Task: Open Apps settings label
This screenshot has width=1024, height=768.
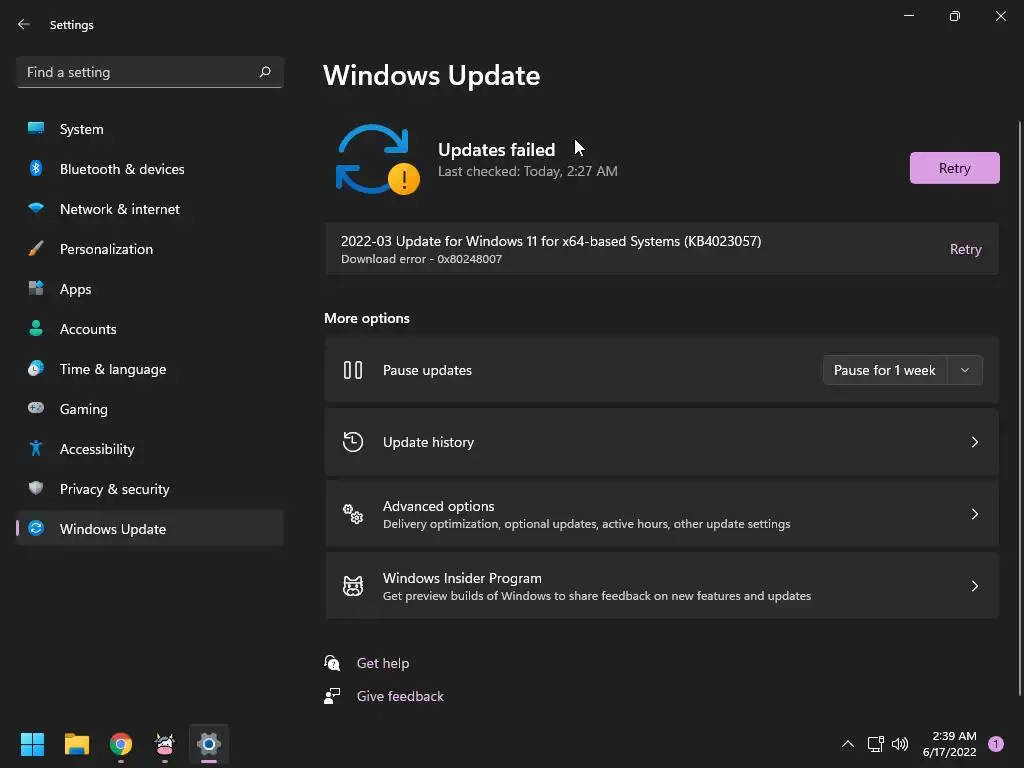Action: (75, 289)
